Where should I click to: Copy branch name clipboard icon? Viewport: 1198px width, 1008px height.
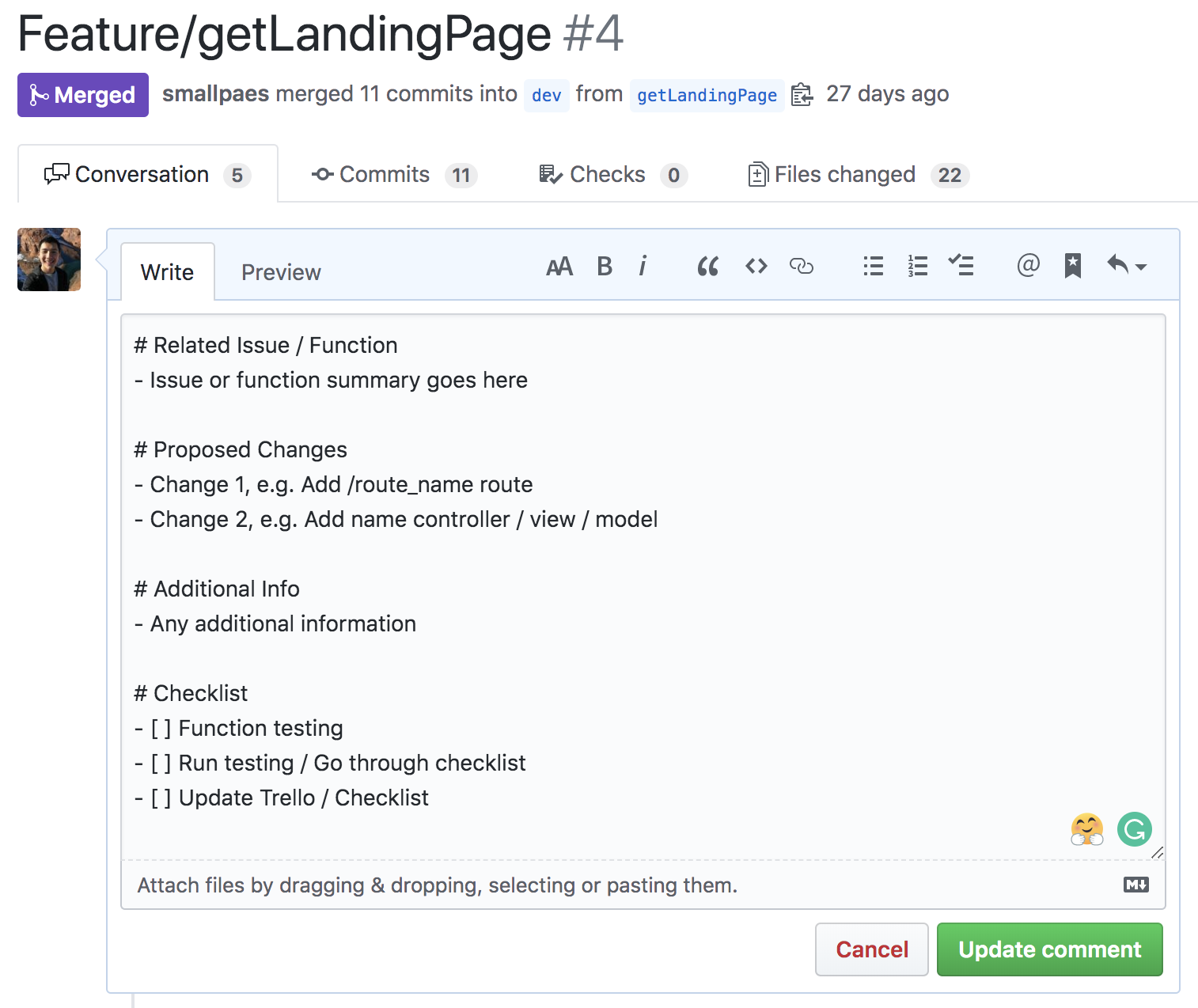802,95
